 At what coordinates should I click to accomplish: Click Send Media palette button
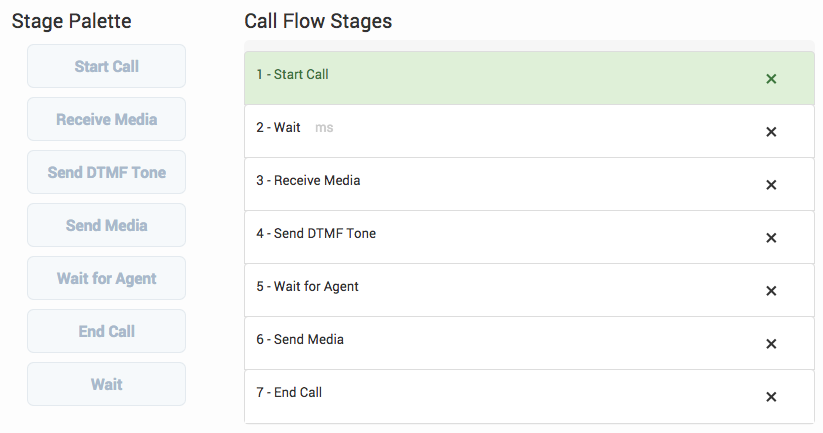coord(106,225)
